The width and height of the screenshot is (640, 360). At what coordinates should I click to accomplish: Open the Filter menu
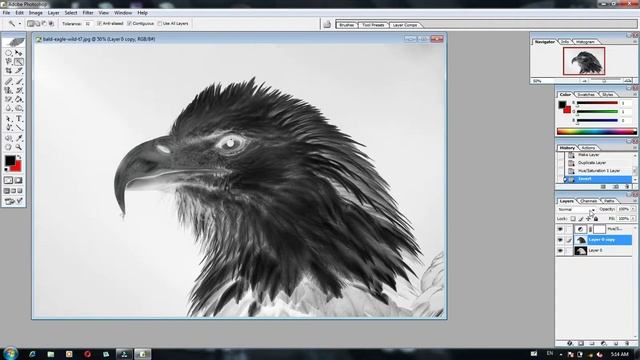click(88, 13)
